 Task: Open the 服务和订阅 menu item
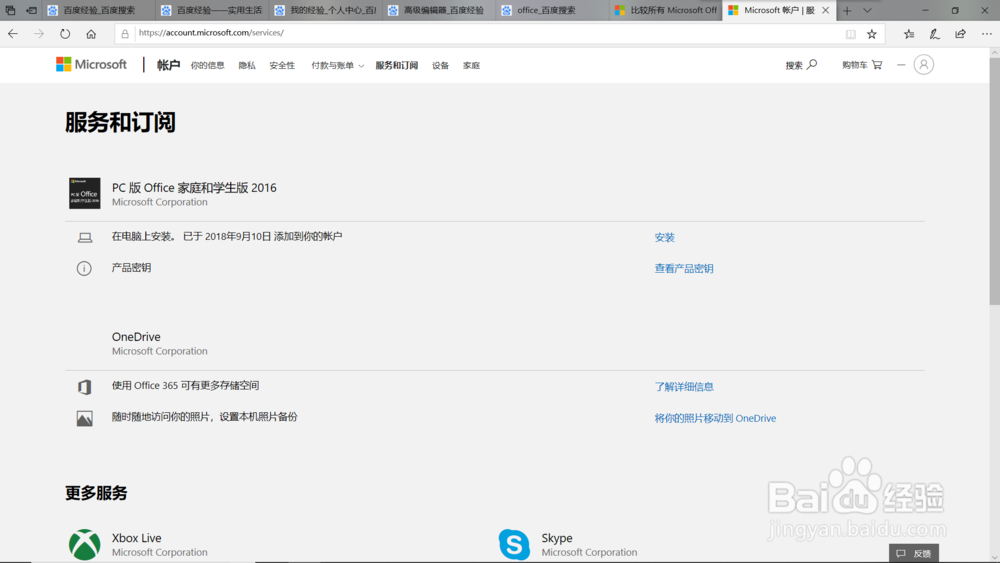397,66
